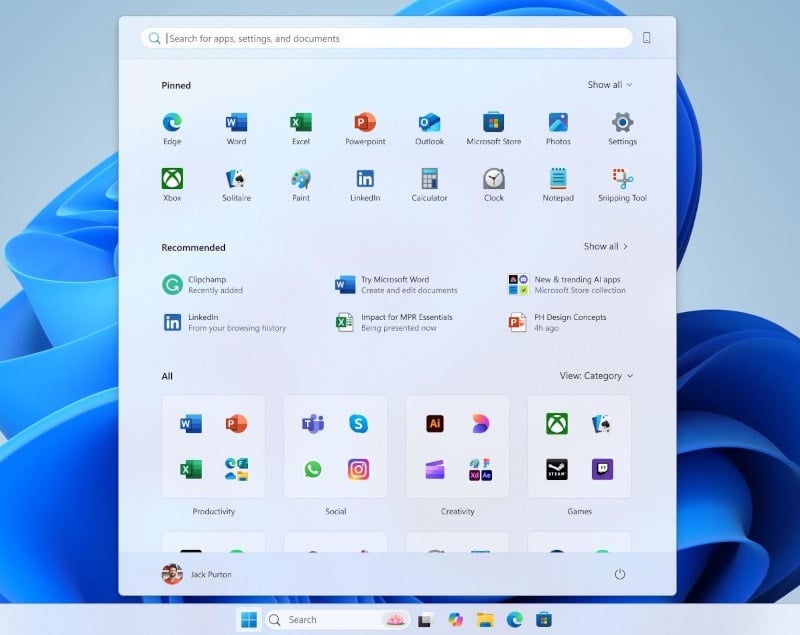This screenshot has height=635, width=800.
Task: Open pinned Outlook app
Action: (429, 129)
